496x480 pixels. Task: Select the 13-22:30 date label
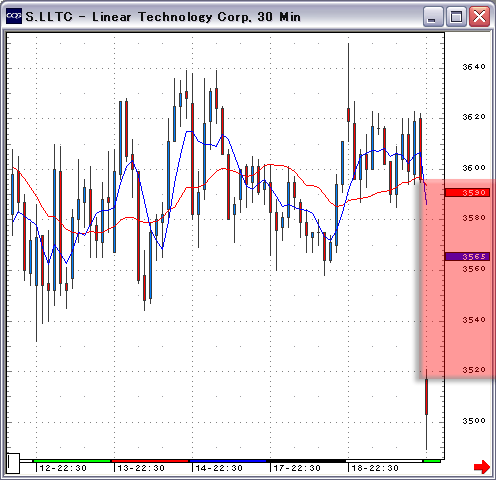pos(141,468)
